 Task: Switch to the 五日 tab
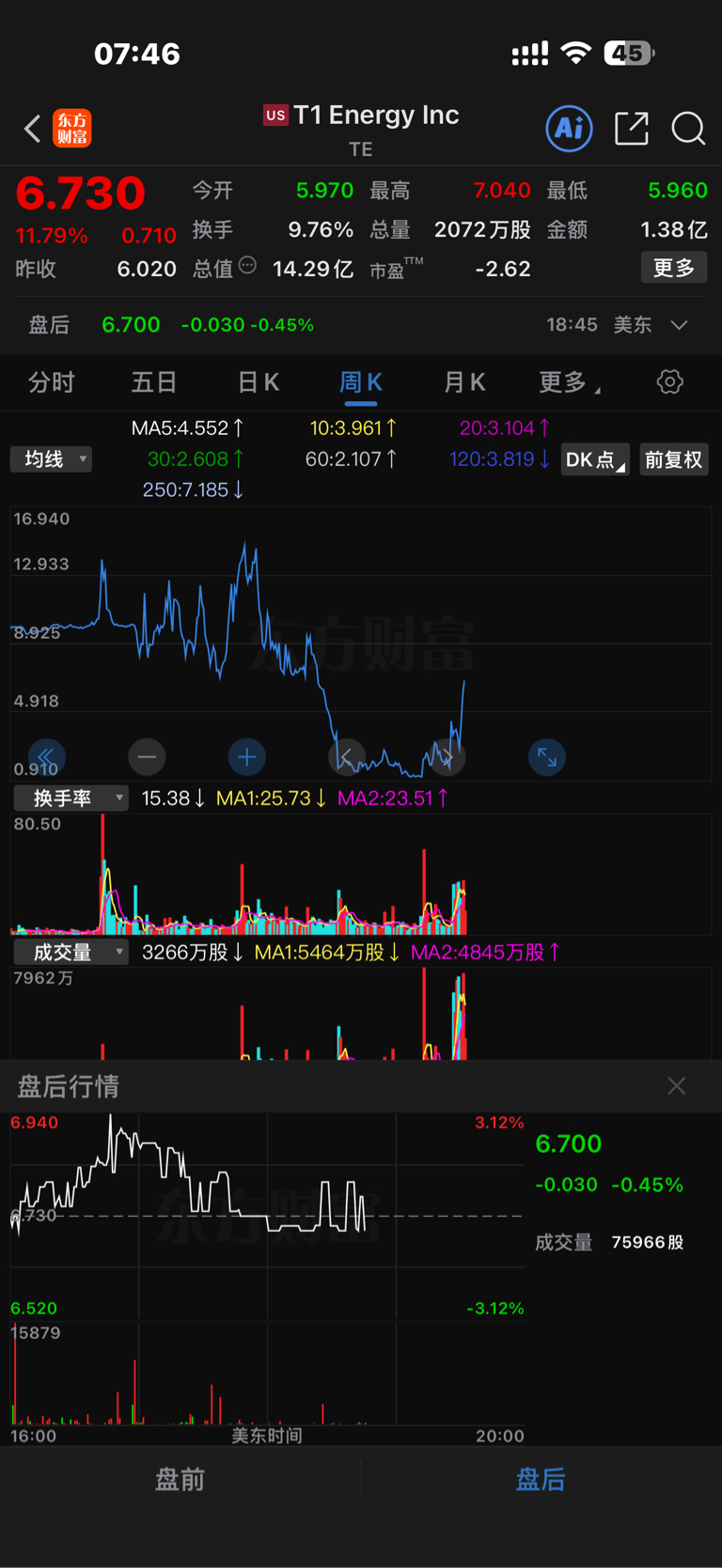[154, 382]
